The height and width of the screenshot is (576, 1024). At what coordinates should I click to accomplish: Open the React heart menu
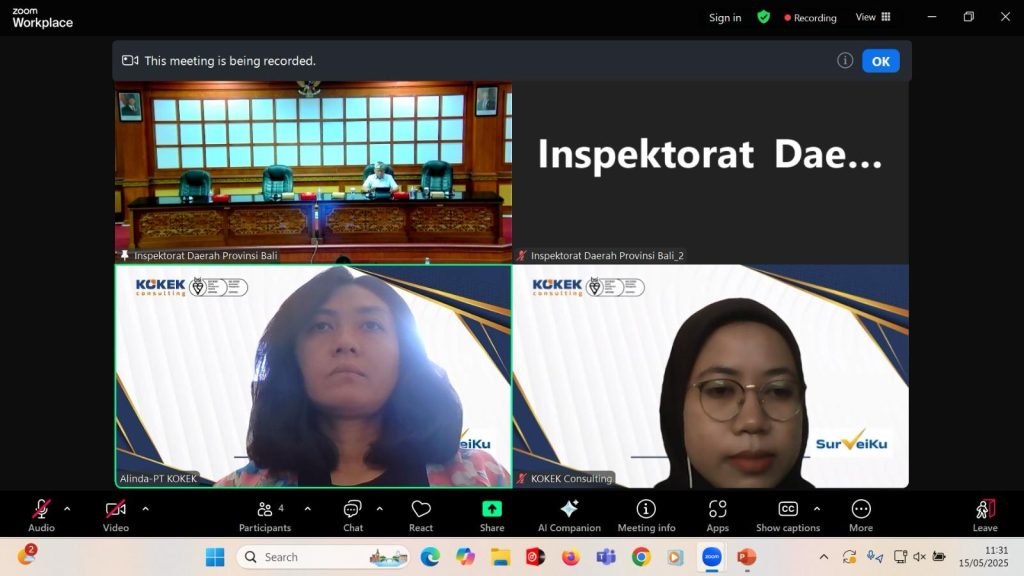421,515
